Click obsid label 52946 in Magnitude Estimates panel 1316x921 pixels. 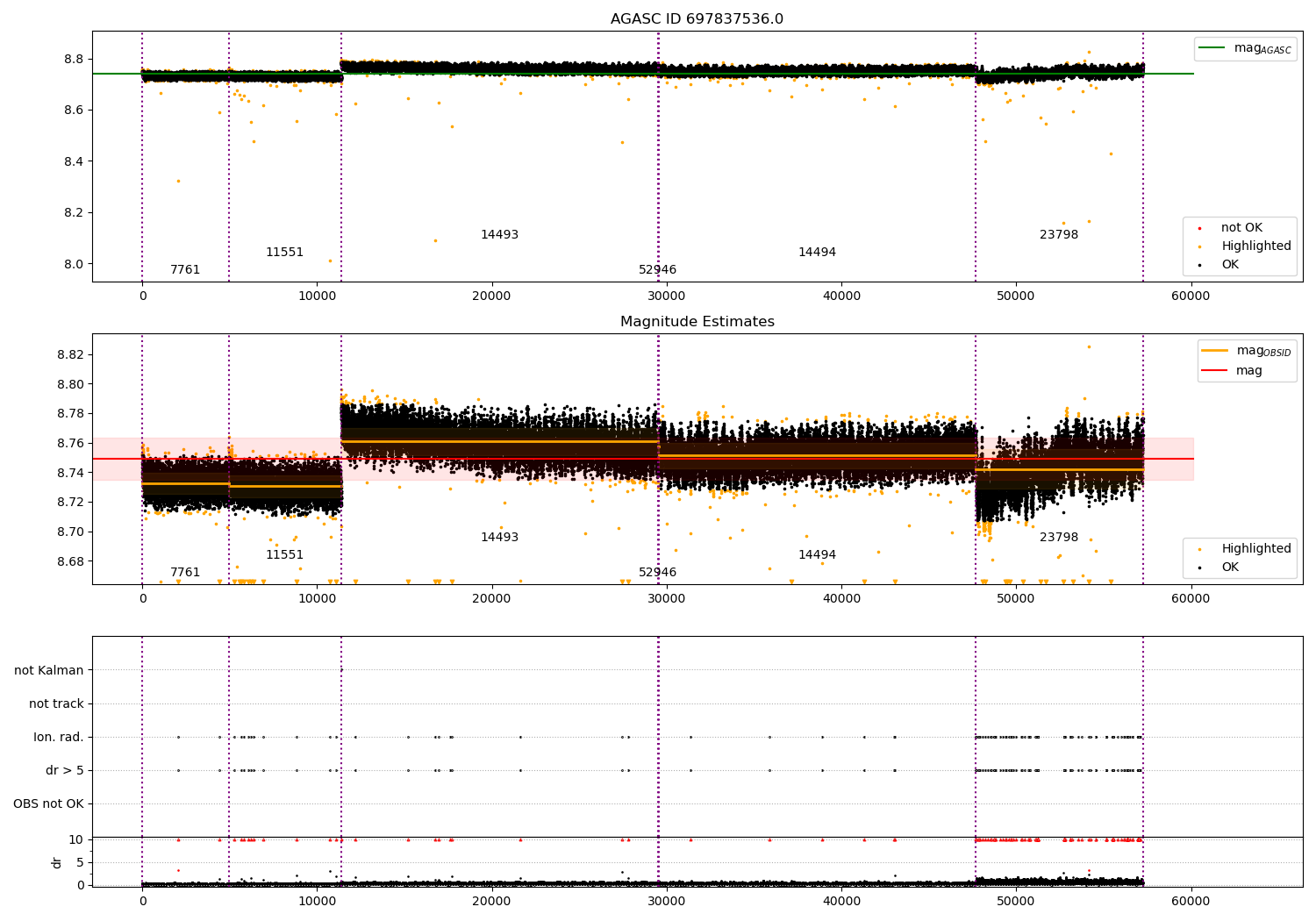click(657, 573)
